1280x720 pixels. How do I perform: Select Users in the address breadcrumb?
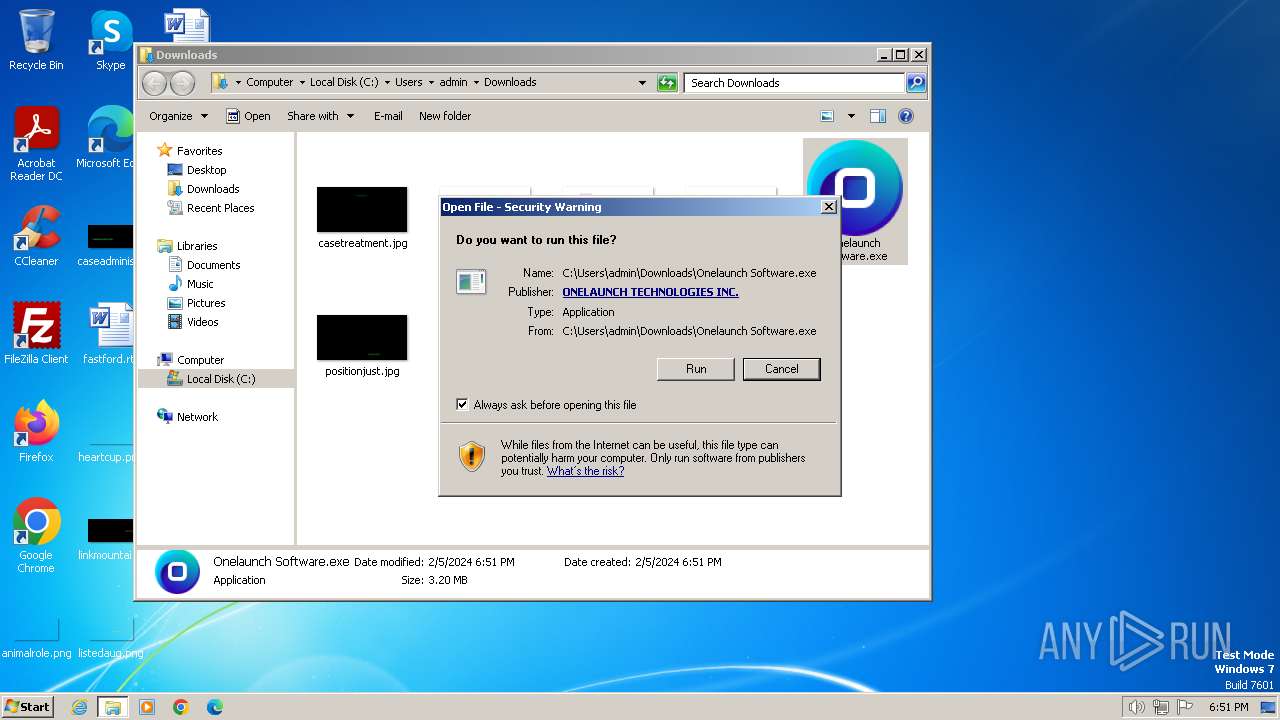[408, 82]
